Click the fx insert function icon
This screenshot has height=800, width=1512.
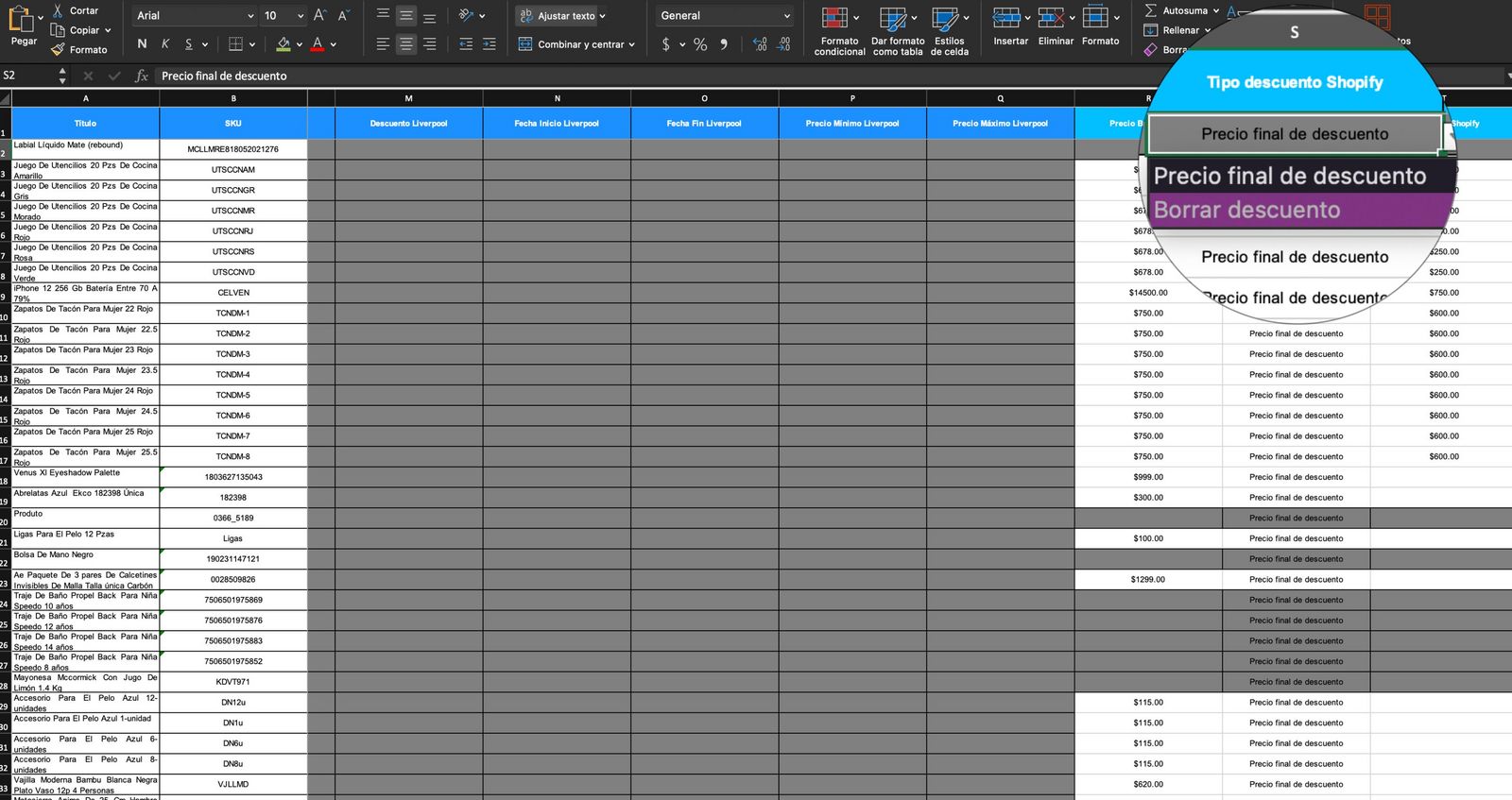142,76
